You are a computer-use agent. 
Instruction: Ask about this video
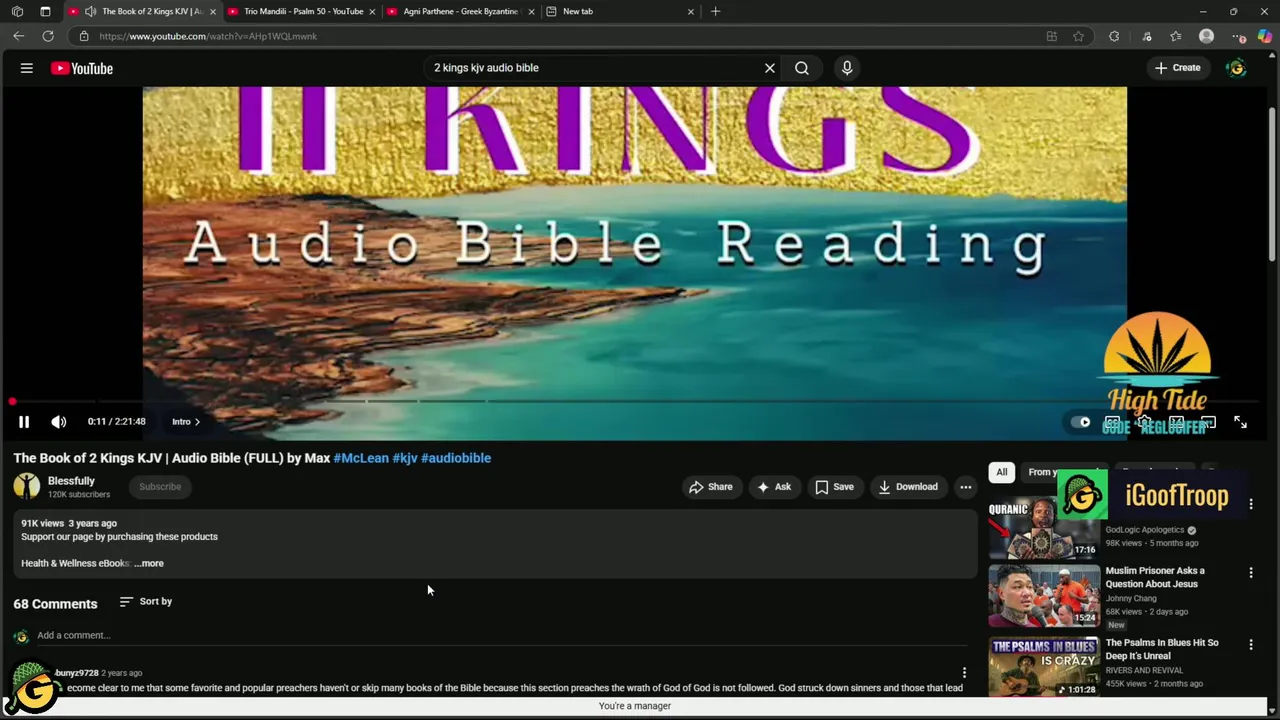coord(774,487)
